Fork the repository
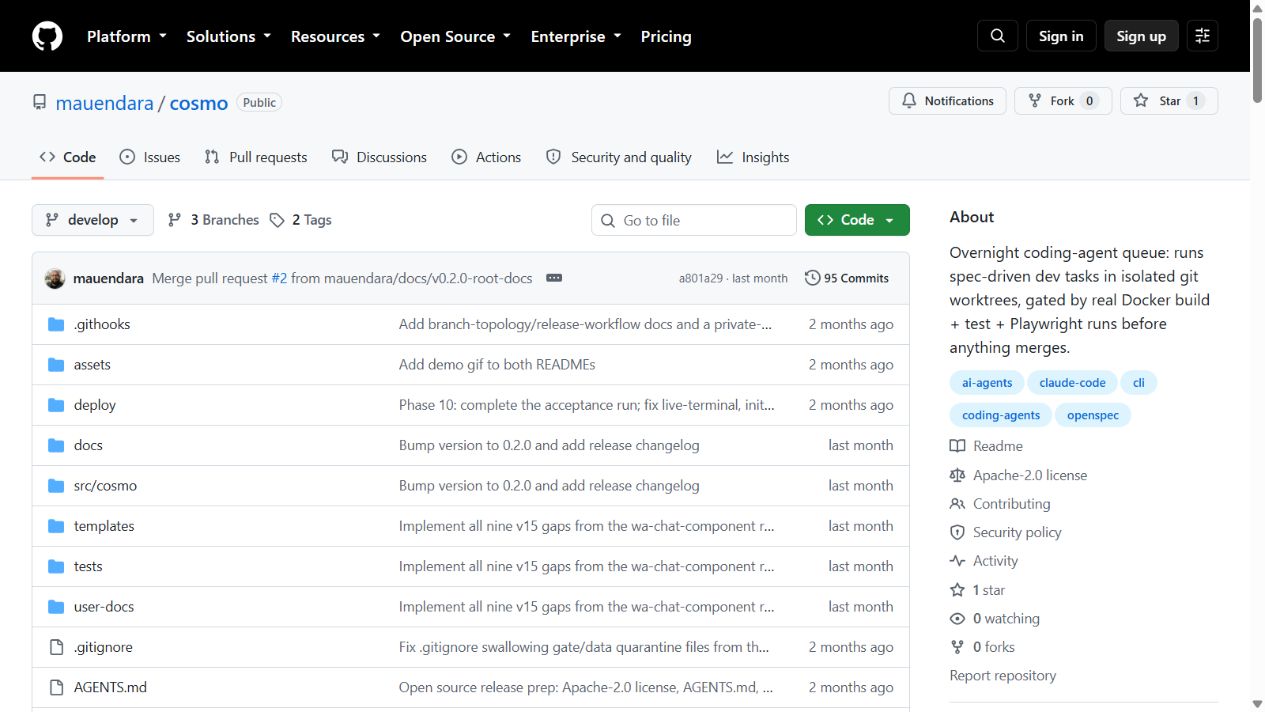Screen dimensions: 1265x712 pos(1063,101)
